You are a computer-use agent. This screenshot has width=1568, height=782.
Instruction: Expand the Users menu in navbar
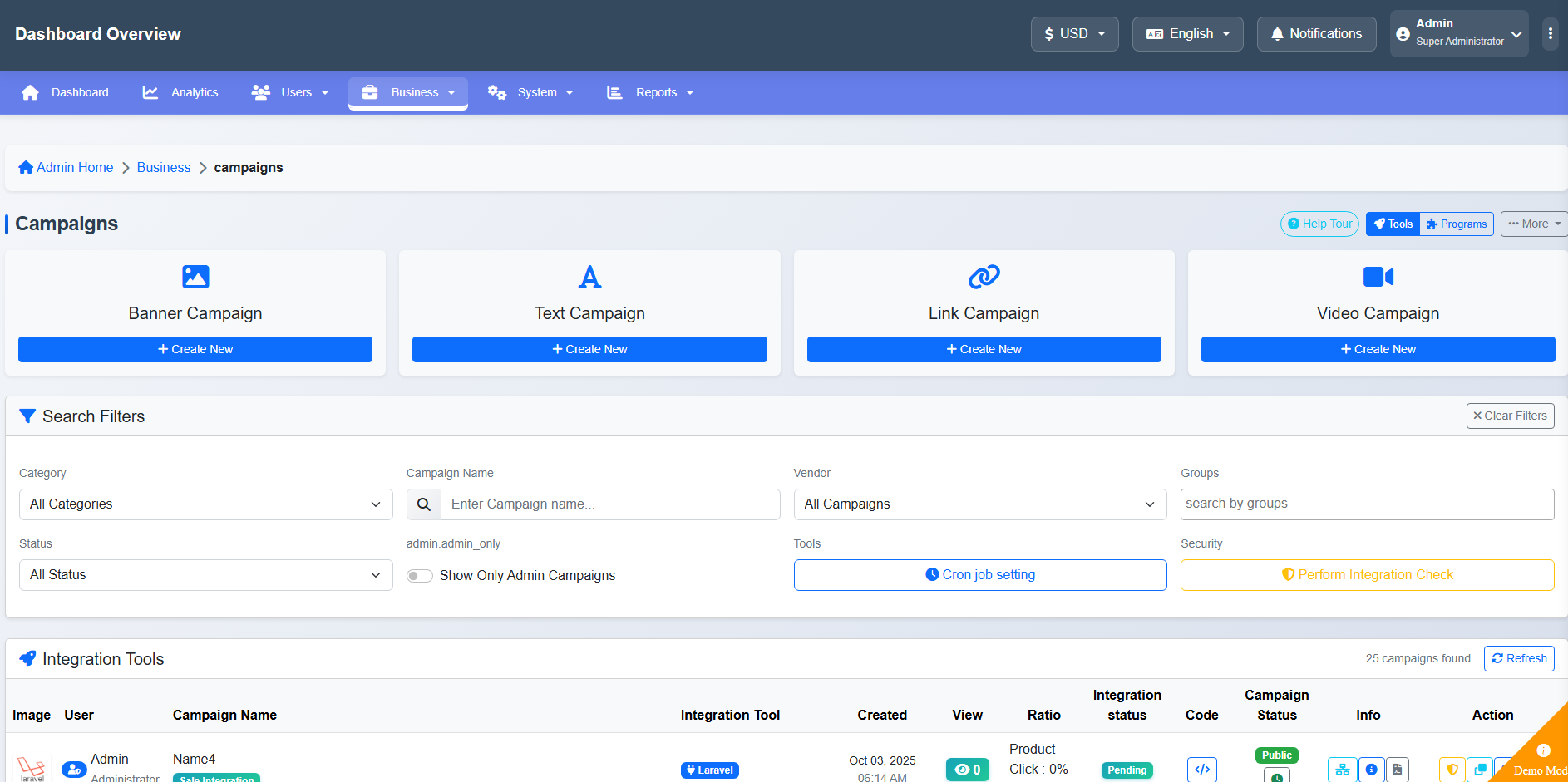(290, 92)
